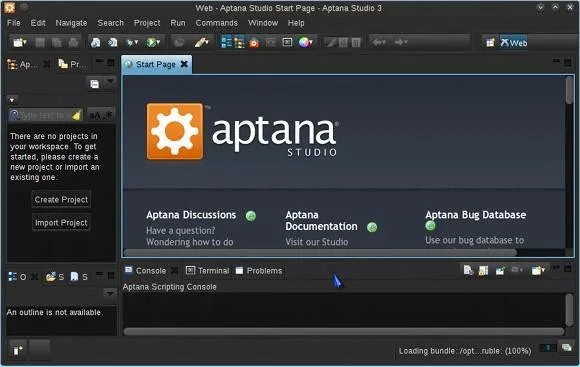Close the Start Page tab
The width and height of the screenshot is (580, 367).
pyautogui.click(x=184, y=64)
